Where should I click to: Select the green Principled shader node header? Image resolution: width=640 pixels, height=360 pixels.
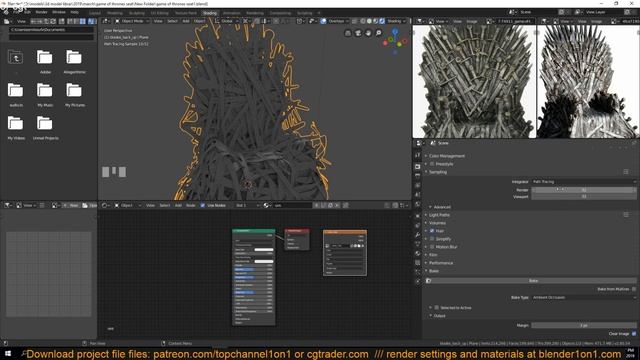[253, 231]
